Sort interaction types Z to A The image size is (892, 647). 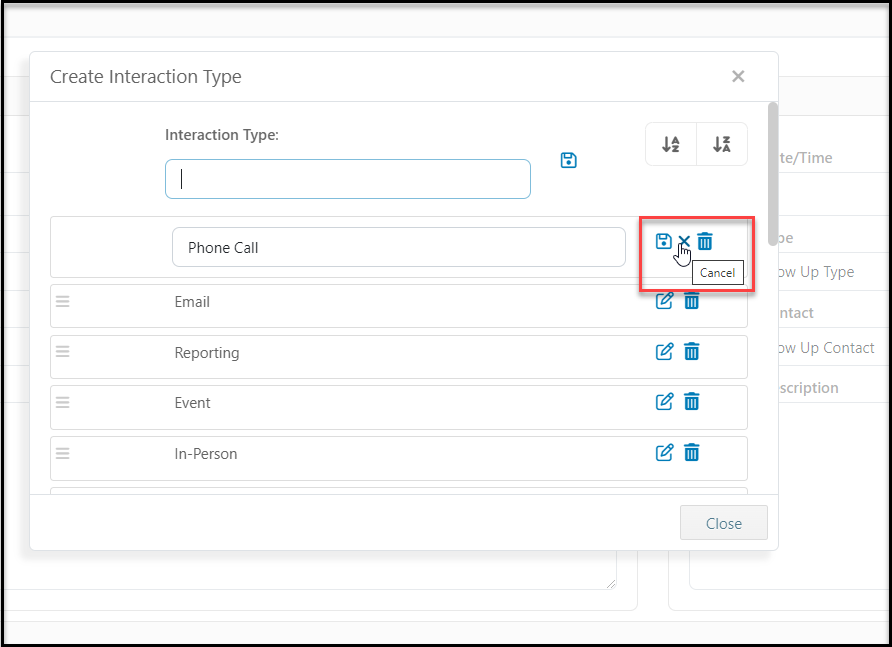(x=722, y=144)
